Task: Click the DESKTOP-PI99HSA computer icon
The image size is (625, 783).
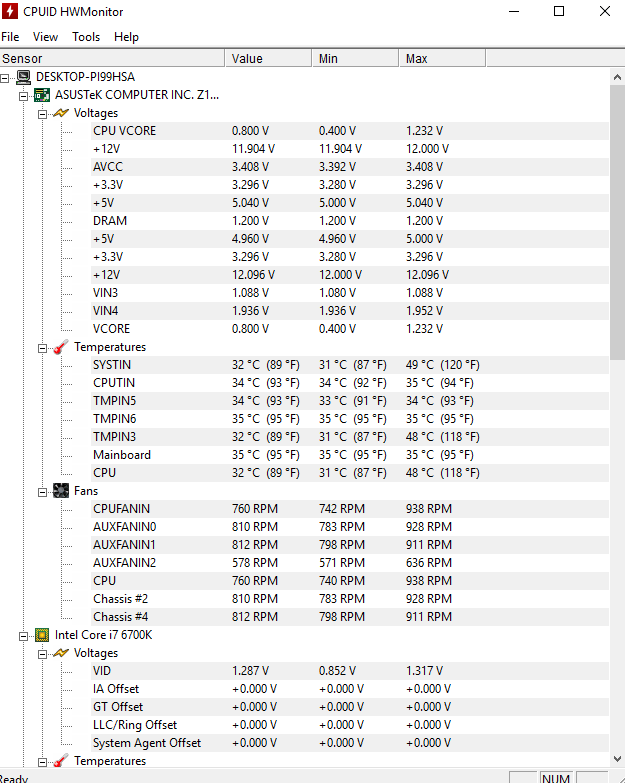Action: coord(23,77)
